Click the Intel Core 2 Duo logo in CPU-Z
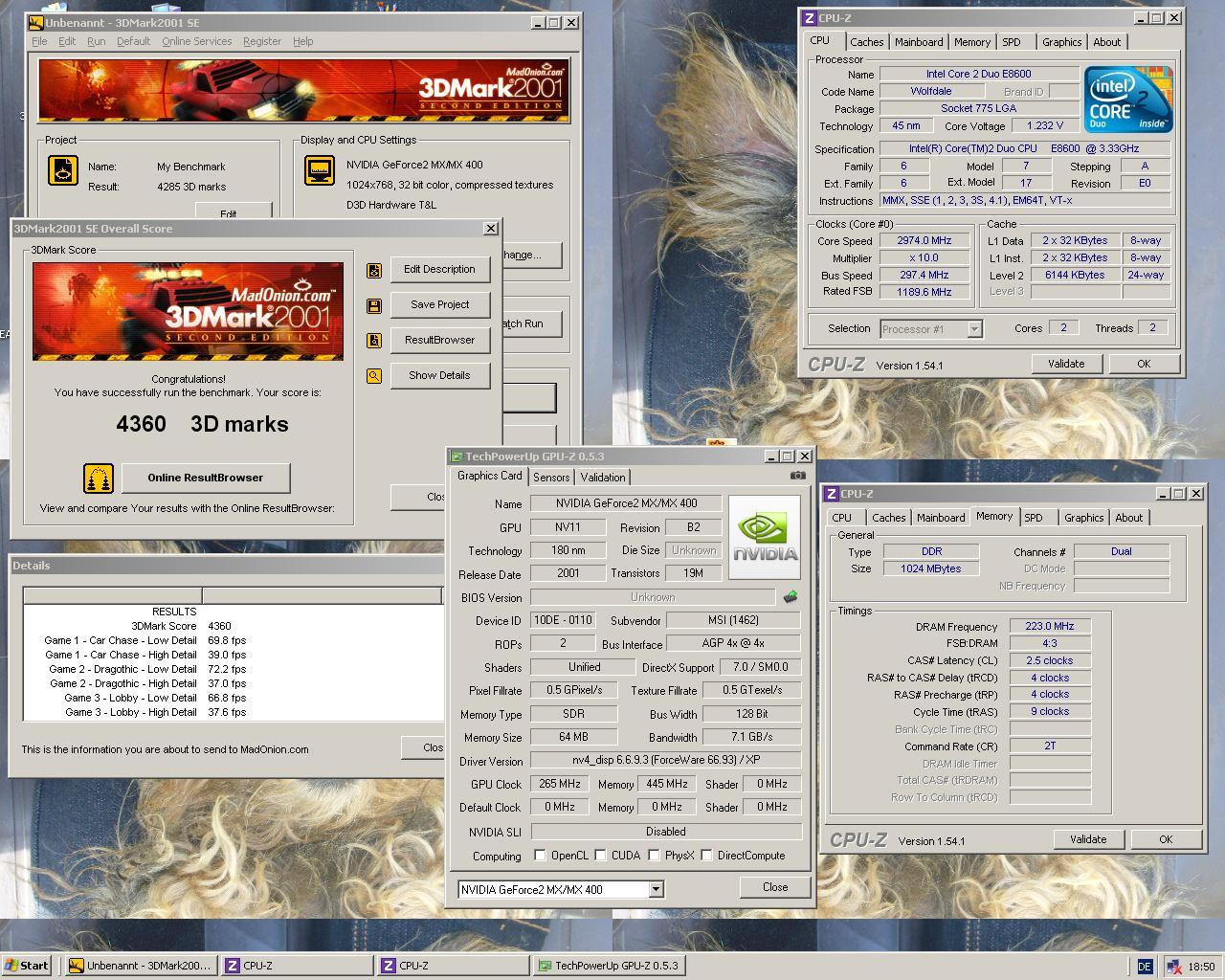Image resolution: width=1225 pixels, height=980 pixels. tap(1127, 99)
